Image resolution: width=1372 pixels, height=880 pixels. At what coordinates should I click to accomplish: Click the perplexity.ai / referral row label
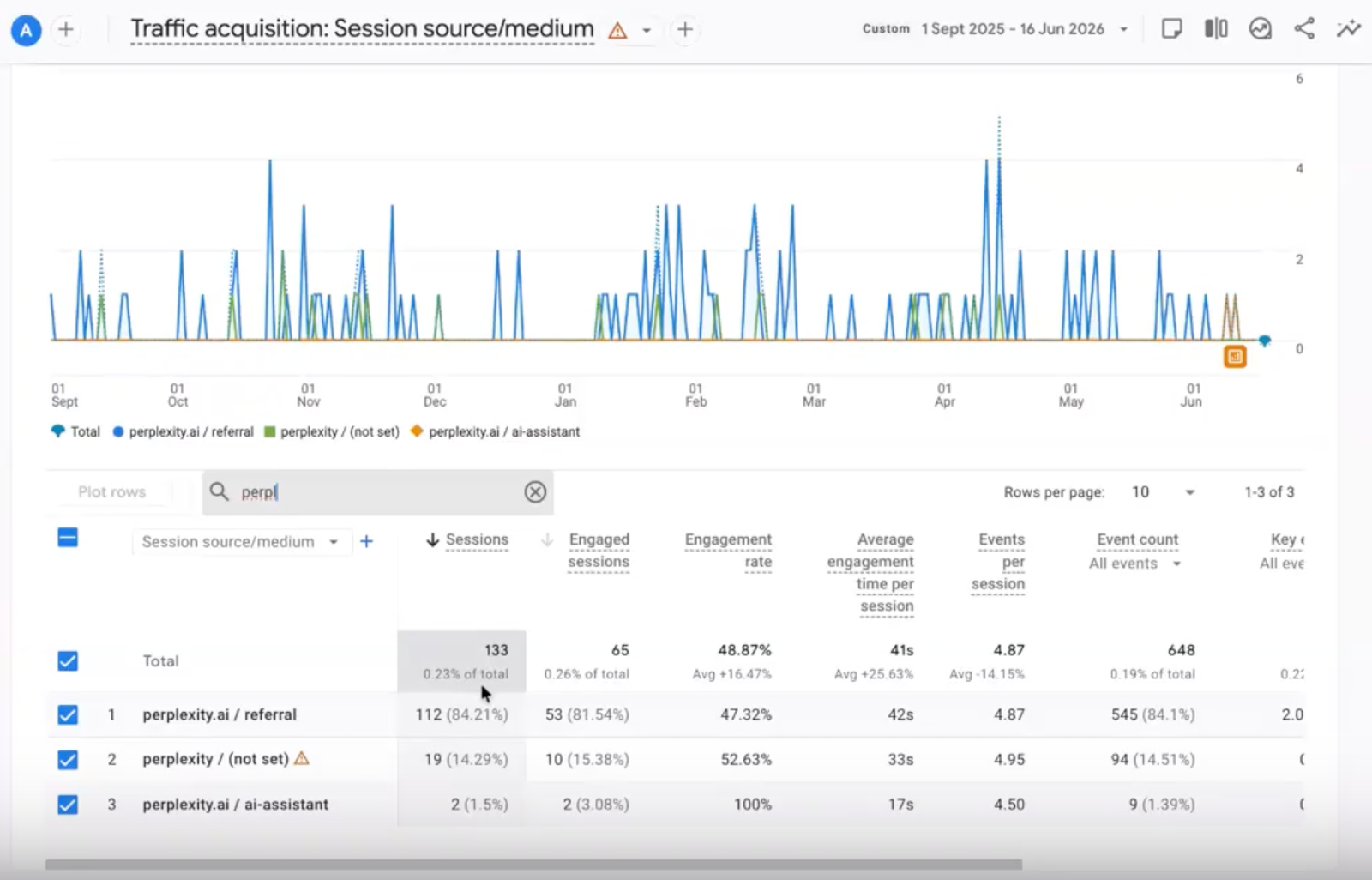tap(220, 714)
